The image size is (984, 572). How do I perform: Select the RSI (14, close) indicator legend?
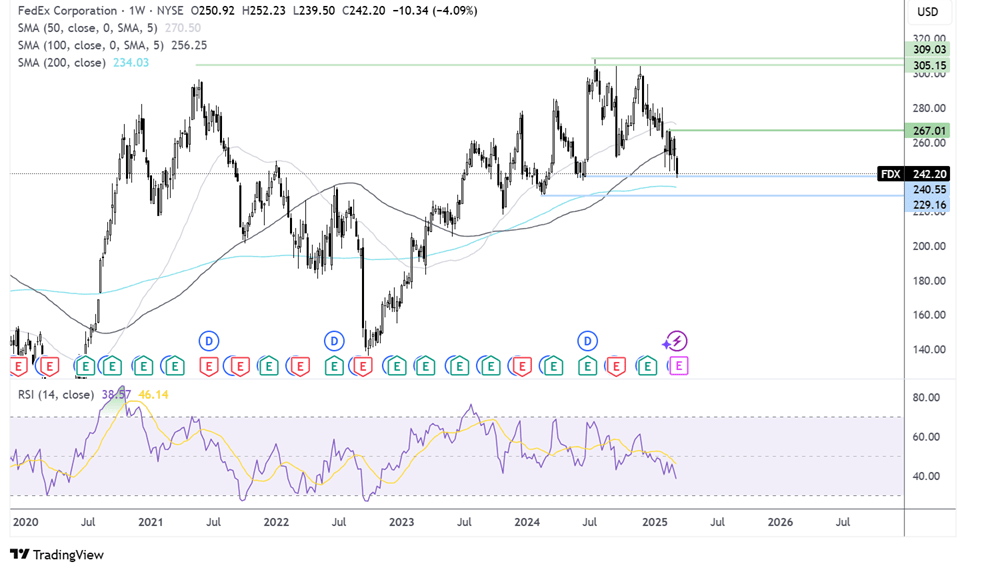pos(56,394)
